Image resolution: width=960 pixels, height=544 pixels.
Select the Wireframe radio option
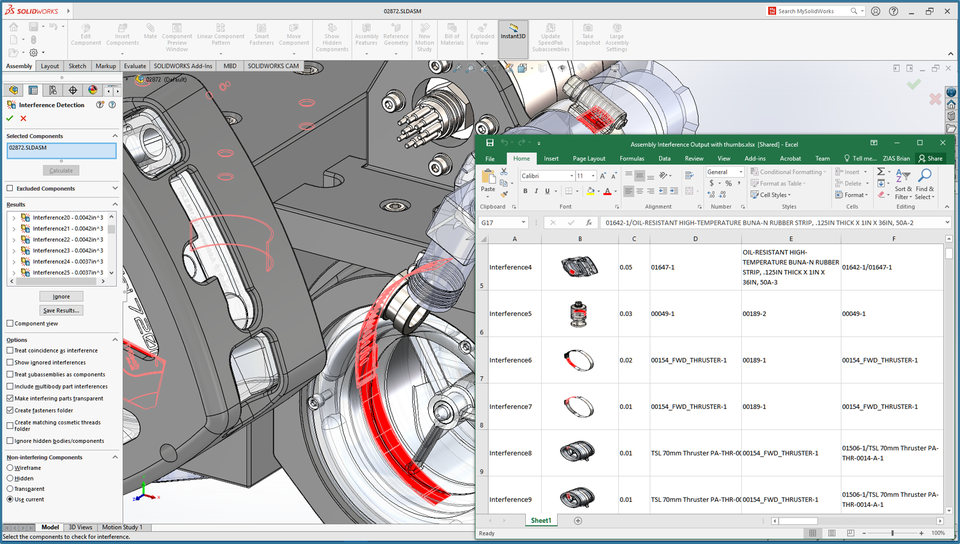pyautogui.click(x=10, y=467)
